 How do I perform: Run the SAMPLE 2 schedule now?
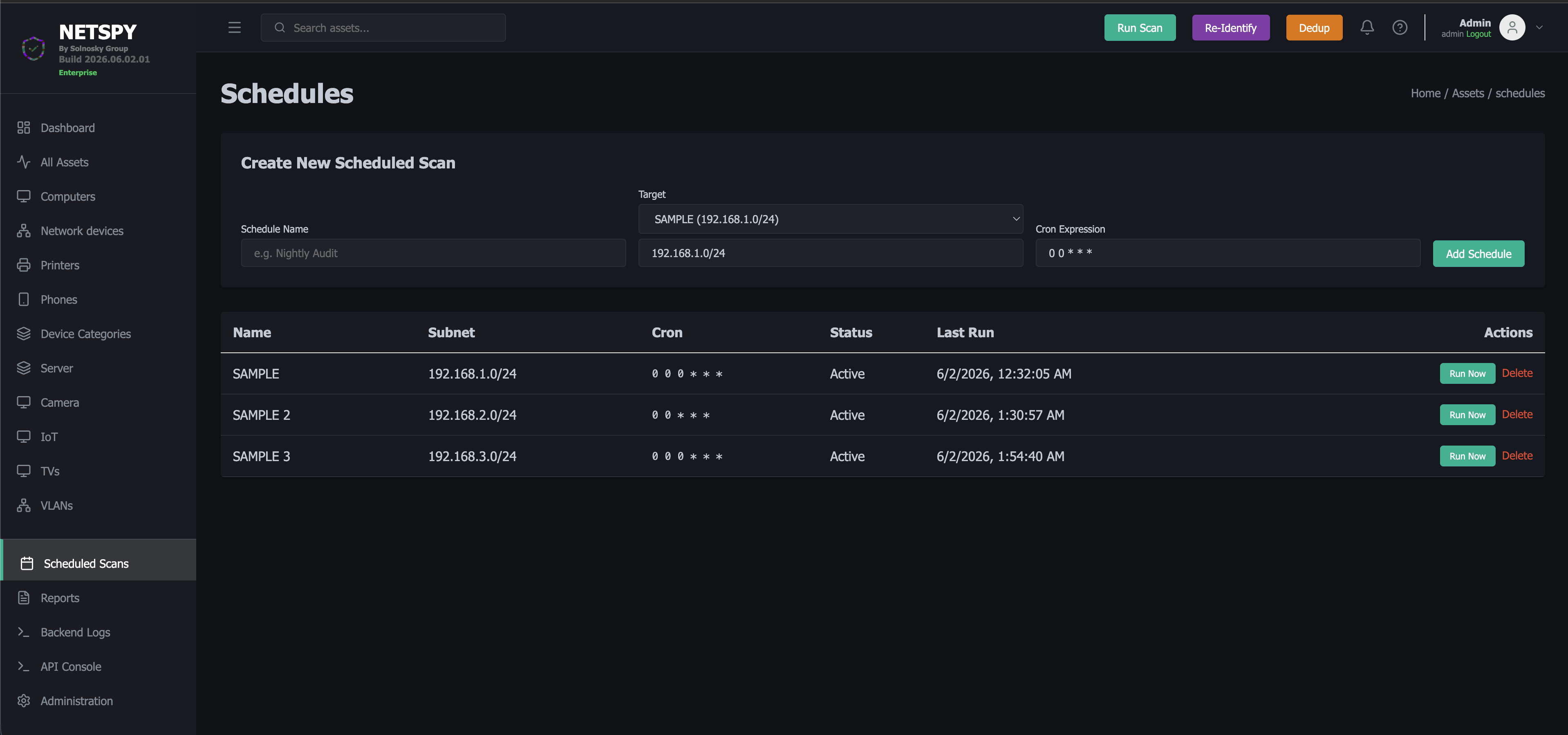pos(1467,415)
